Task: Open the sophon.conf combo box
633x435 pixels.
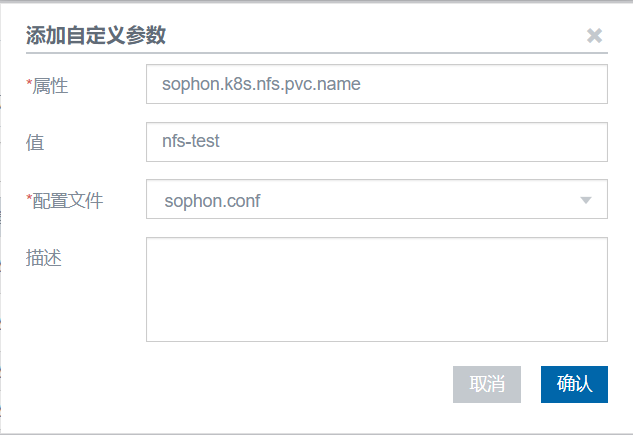Action: [x=376, y=200]
